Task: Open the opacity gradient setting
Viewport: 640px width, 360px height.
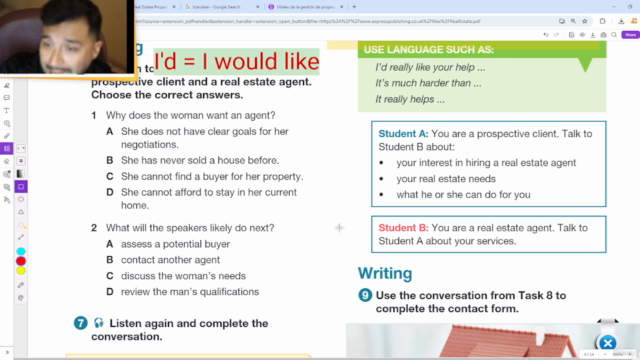Action: (21, 174)
